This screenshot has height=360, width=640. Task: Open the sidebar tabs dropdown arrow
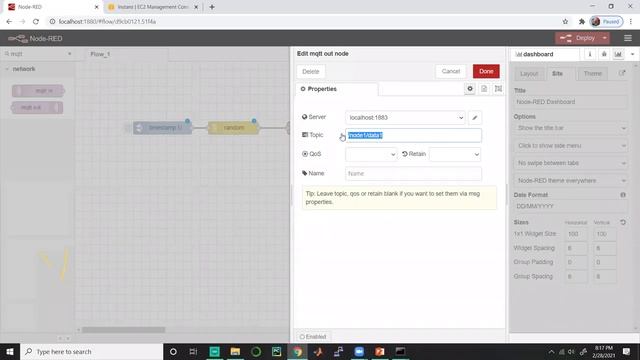pyautogui.click(x=633, y=54)
